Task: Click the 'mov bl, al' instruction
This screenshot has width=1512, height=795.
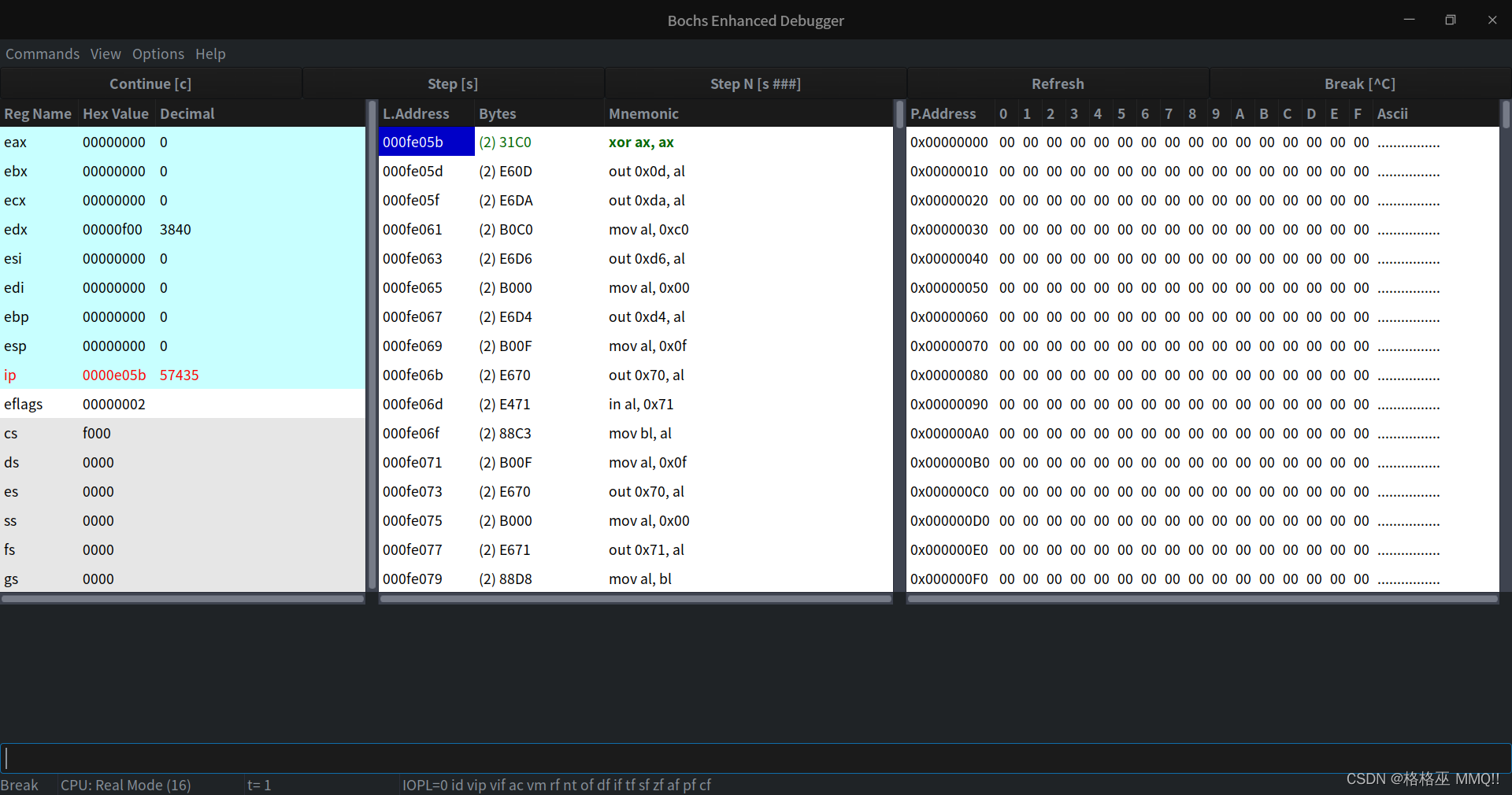Action: (640, 433)
